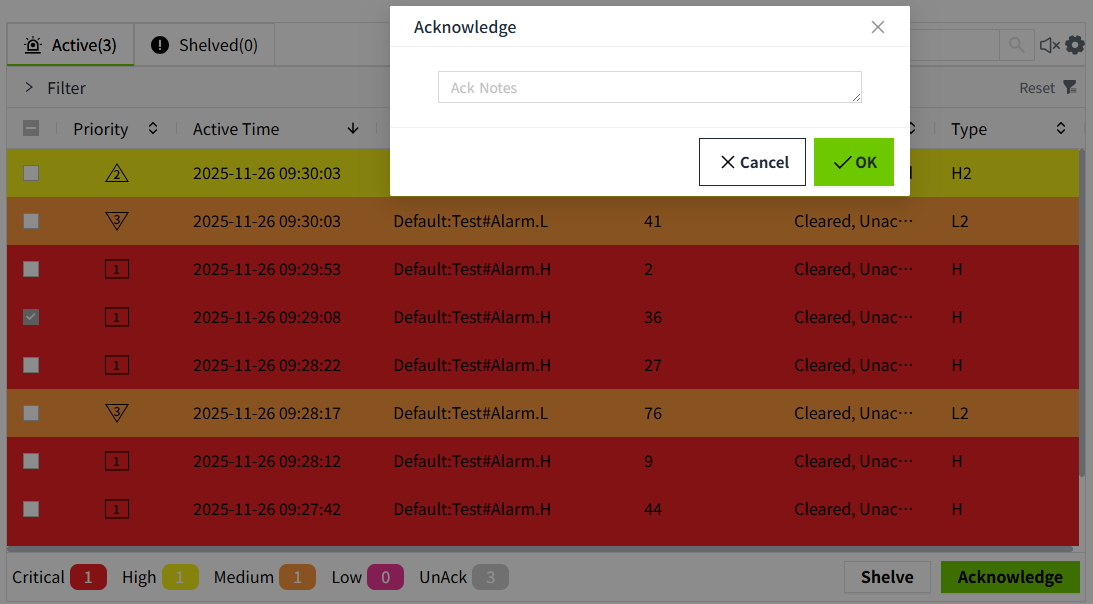Click priority 1 icon in 09:29:53 row
The width and height of the screenshot is (1093, 604).
pos(117,269)
